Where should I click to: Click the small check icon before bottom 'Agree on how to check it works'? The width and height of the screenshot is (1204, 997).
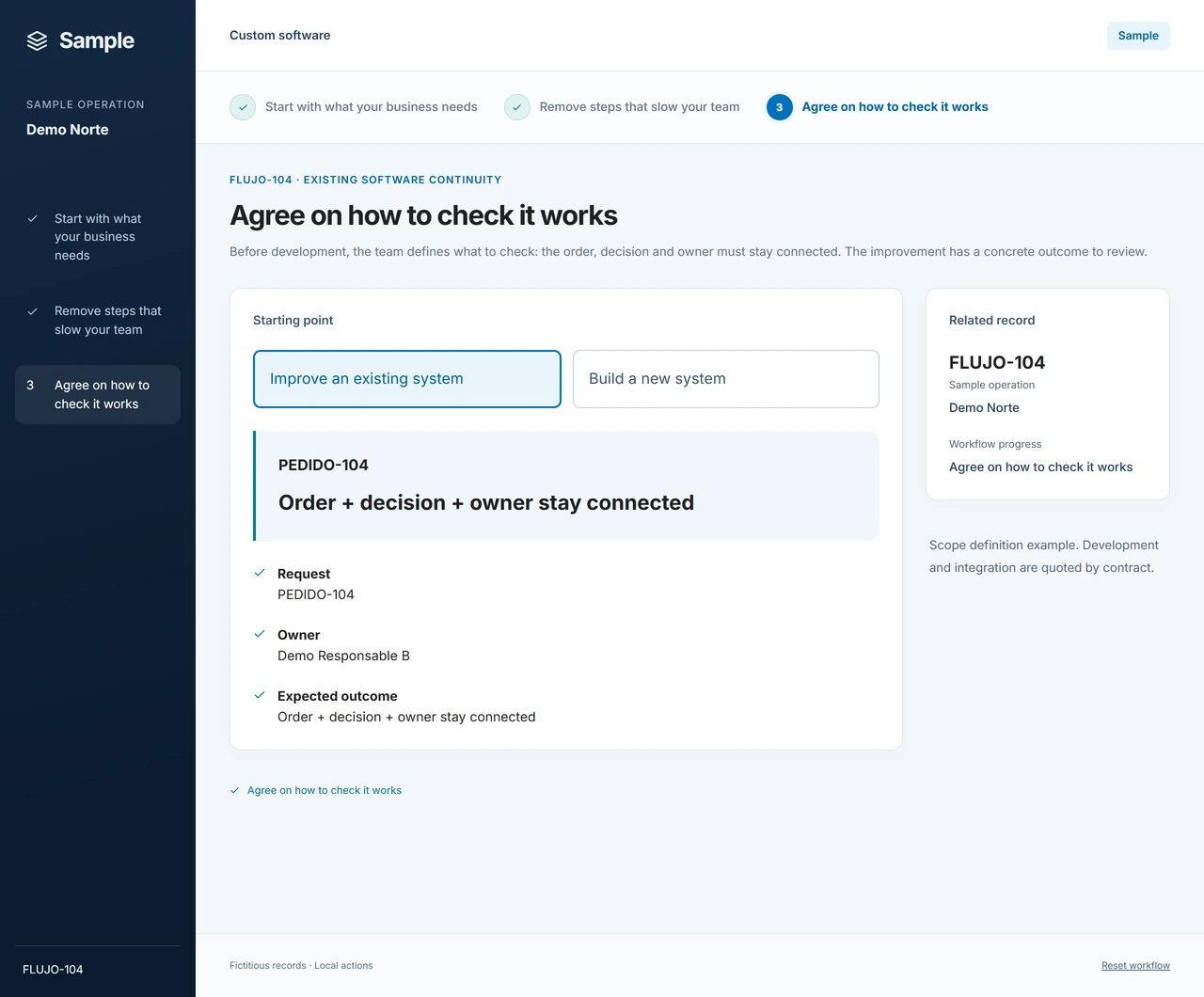click(x=235, y=790)
